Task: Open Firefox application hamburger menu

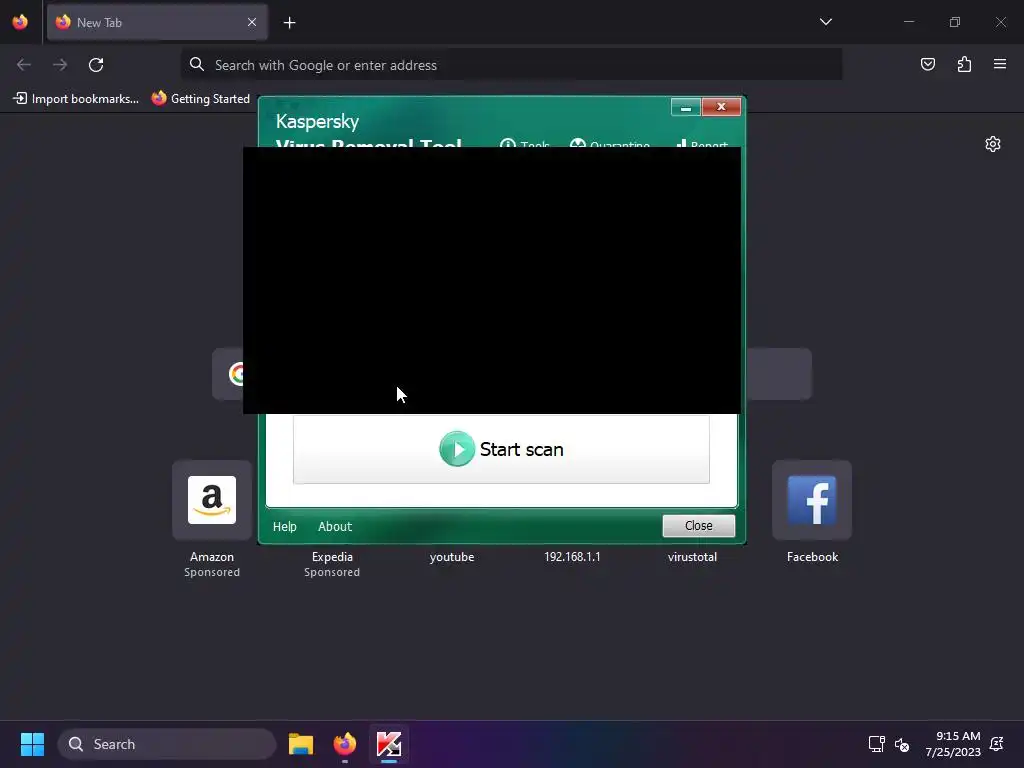Action: (1000, 64)
